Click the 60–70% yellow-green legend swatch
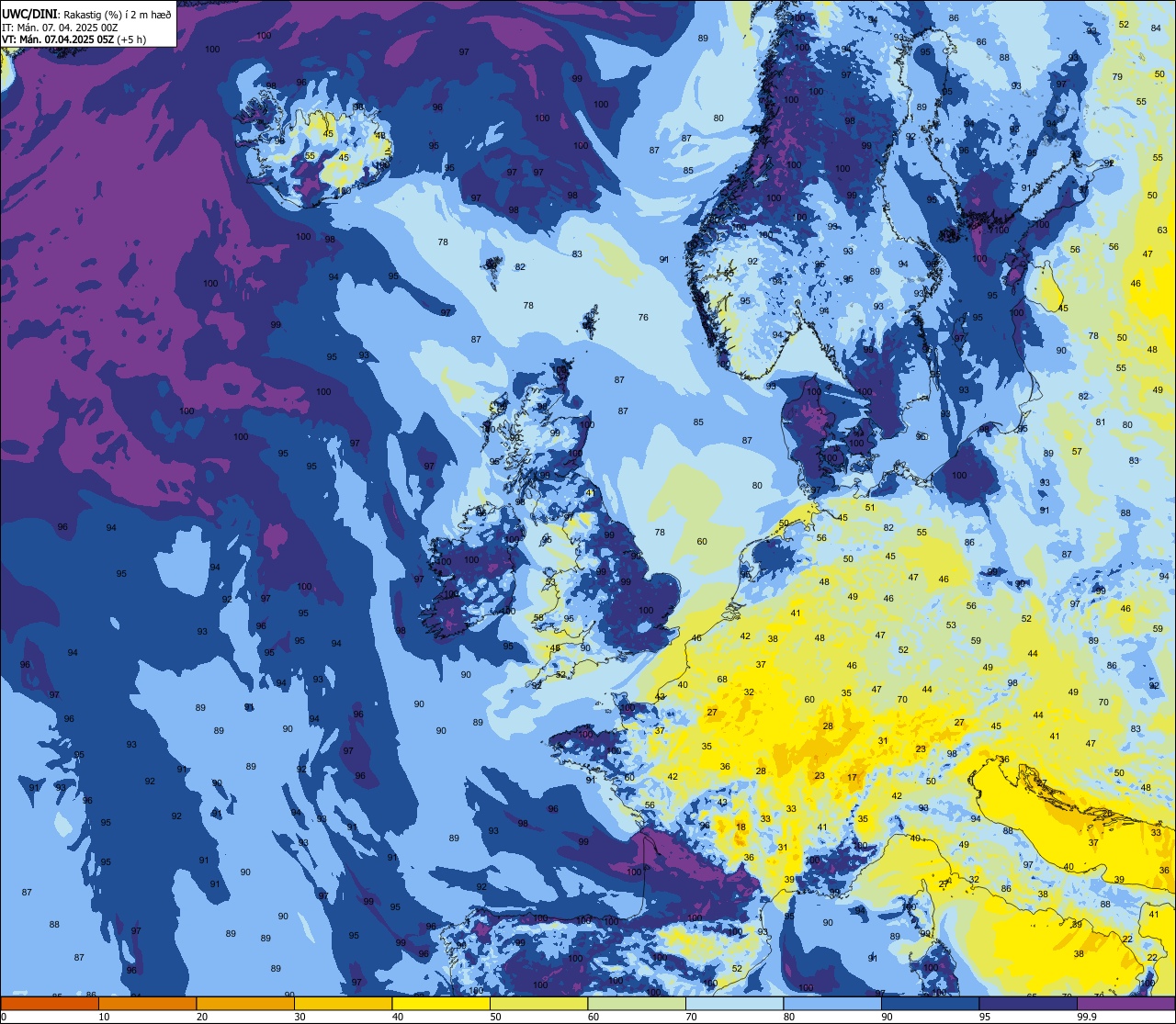The image size is (1176, 1024). tap(637, 1003)
